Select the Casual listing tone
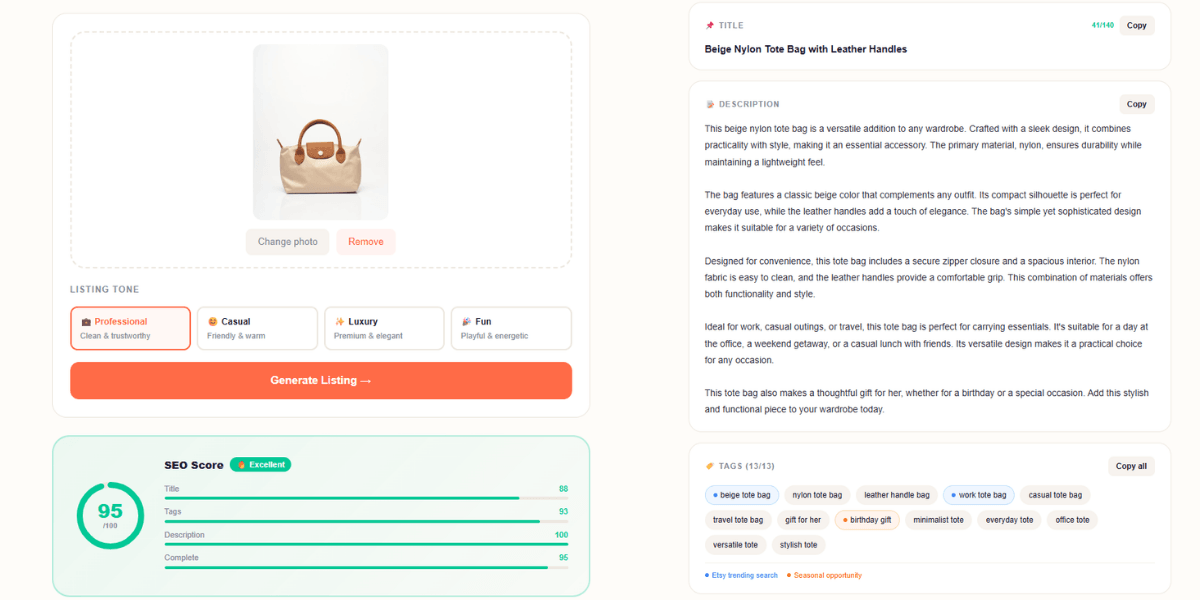Image resolution: width=1200 pixels, height=600 pixels. (x=257, y=328)
